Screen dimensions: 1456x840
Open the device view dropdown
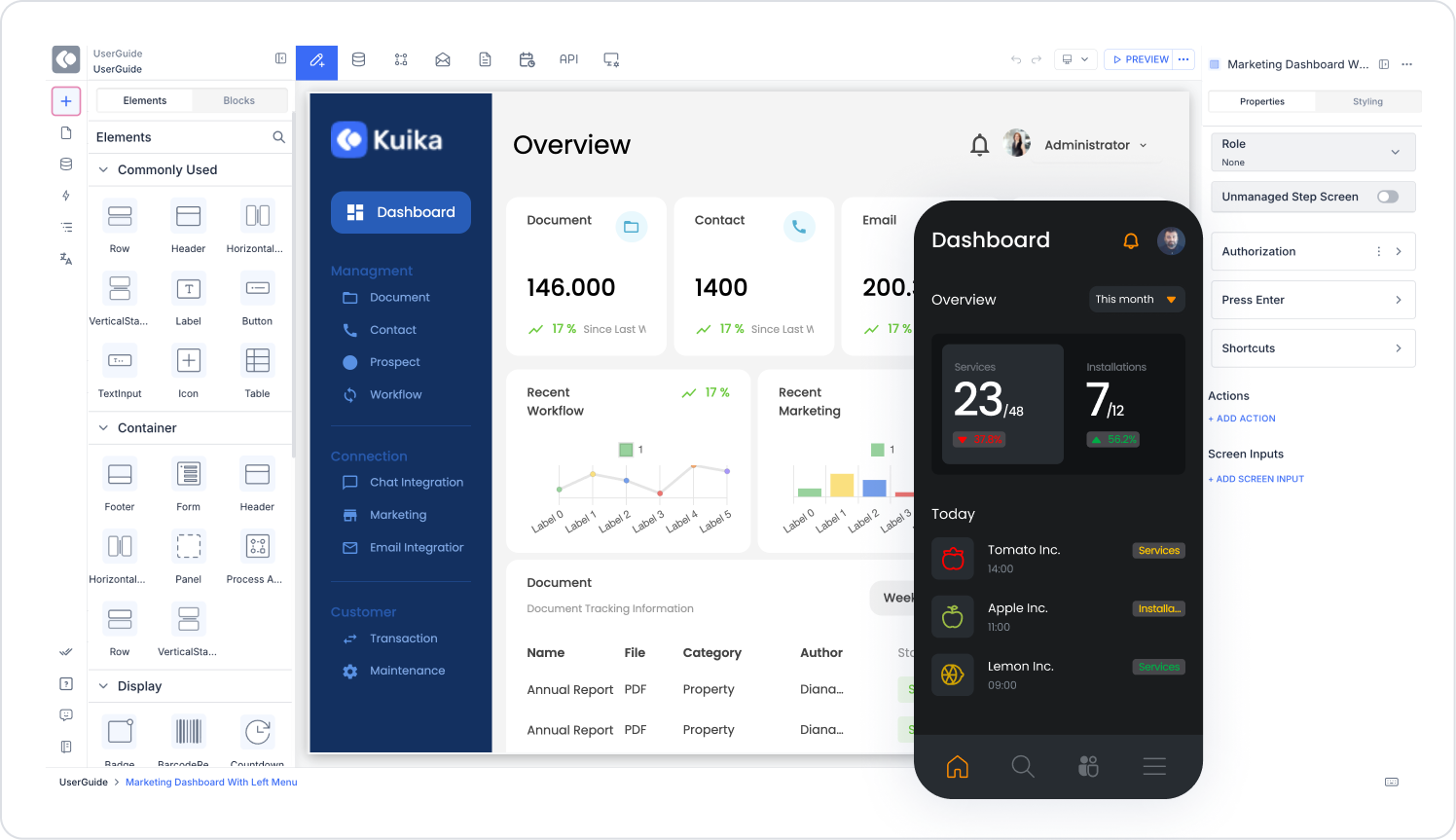pos(1075,59)
